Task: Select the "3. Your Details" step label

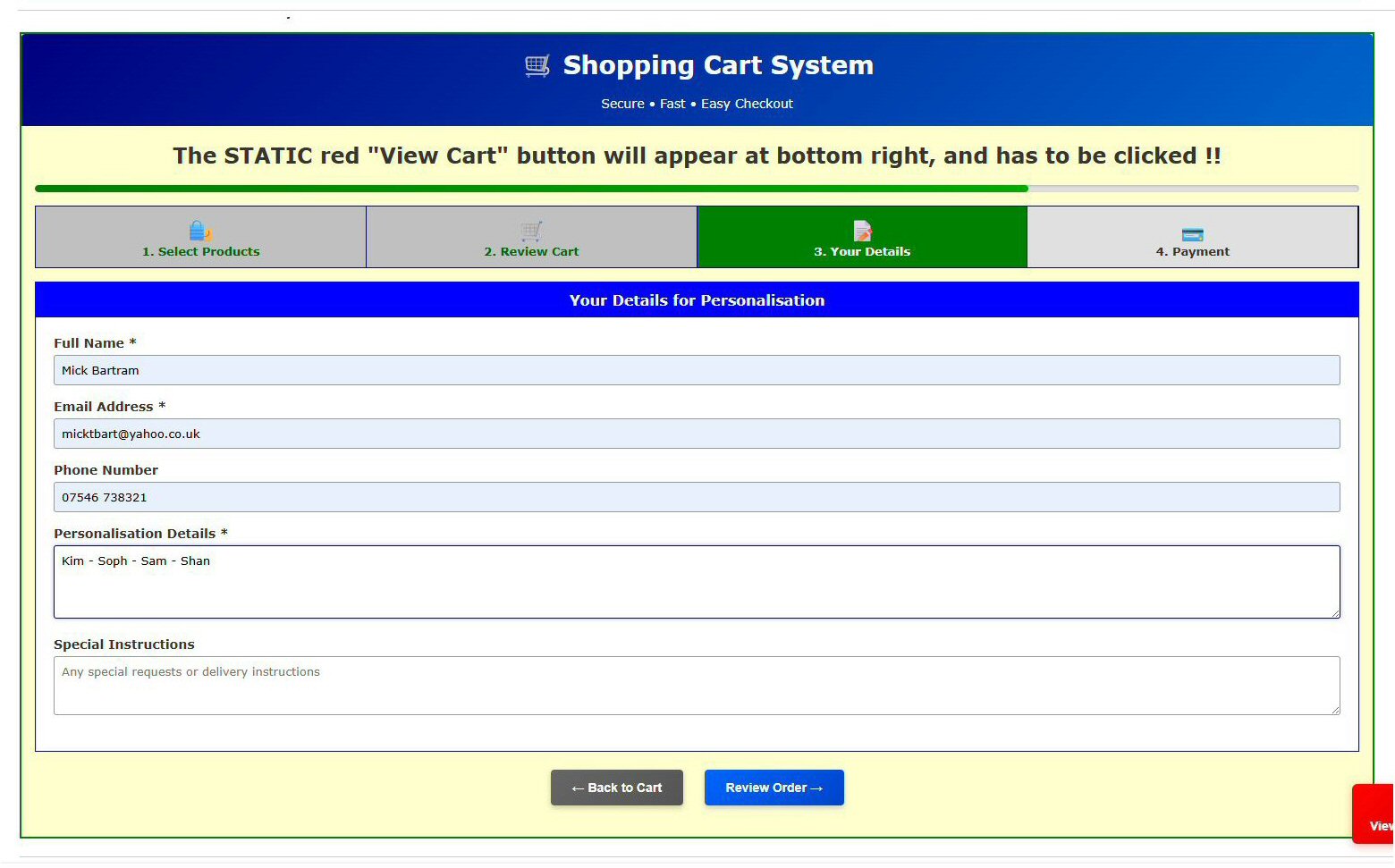Action: 862,252
